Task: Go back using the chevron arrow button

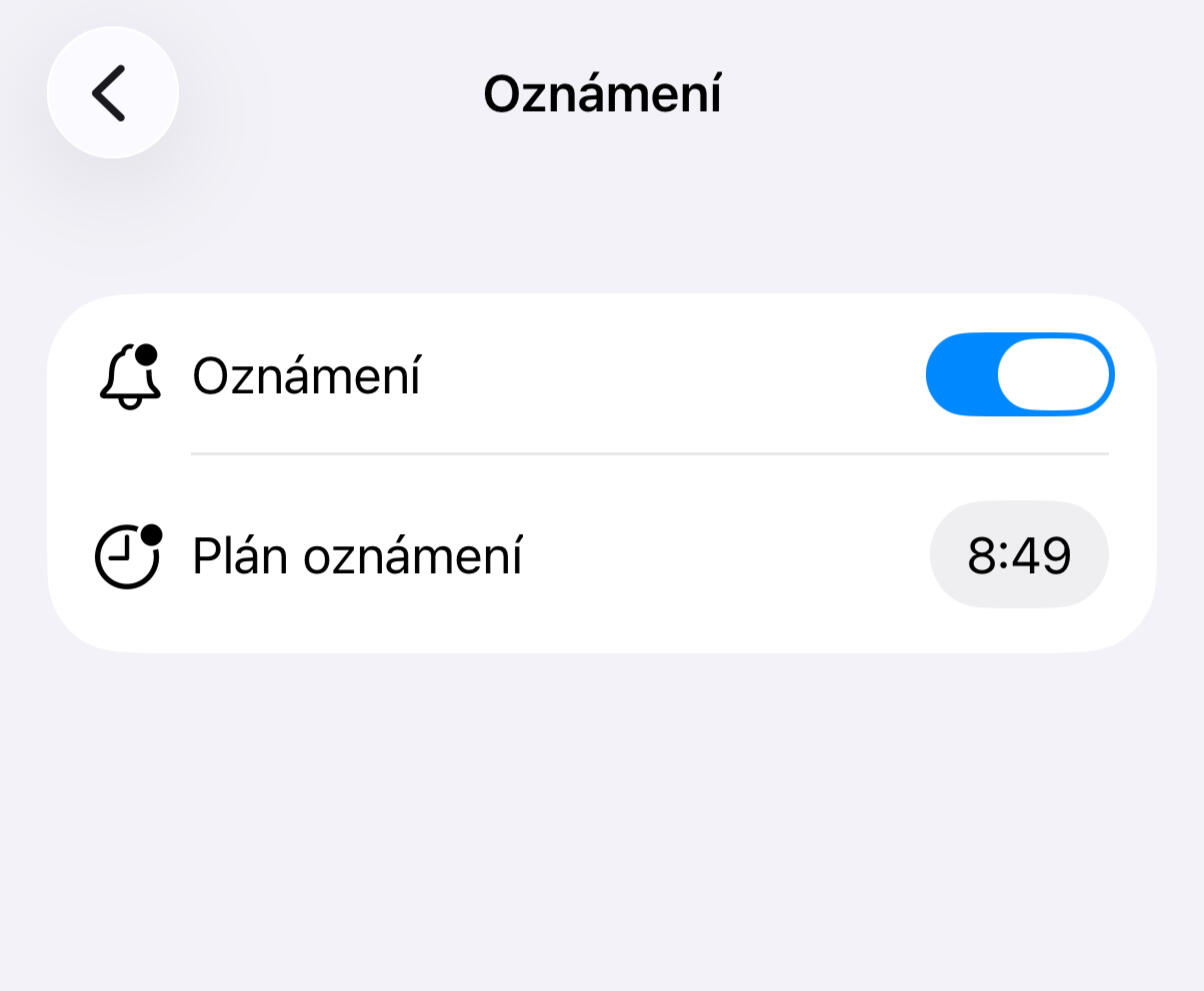Action: coord(109,93)
